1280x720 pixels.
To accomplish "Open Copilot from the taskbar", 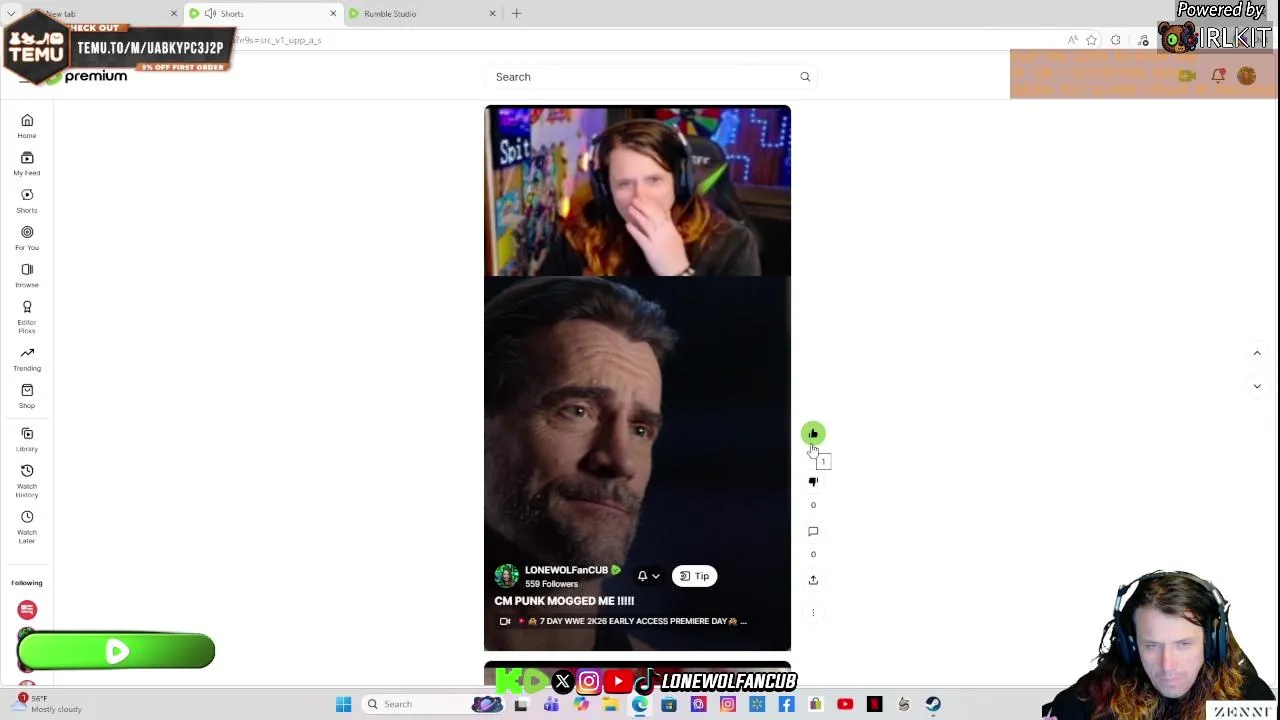I will click(x=581, y=704).
